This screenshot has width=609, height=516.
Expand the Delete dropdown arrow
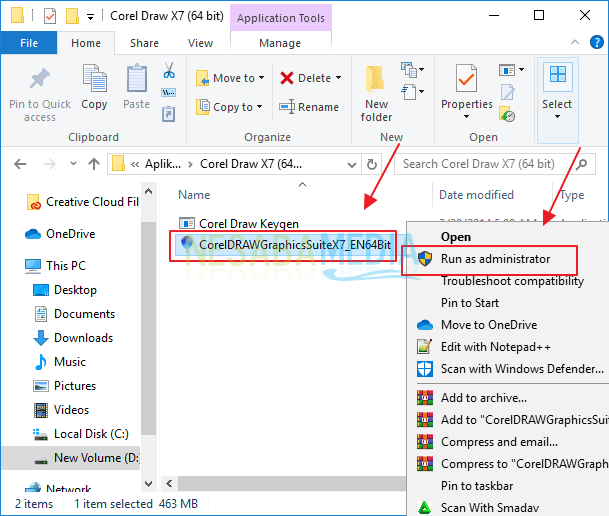click(x=339, y=78)
